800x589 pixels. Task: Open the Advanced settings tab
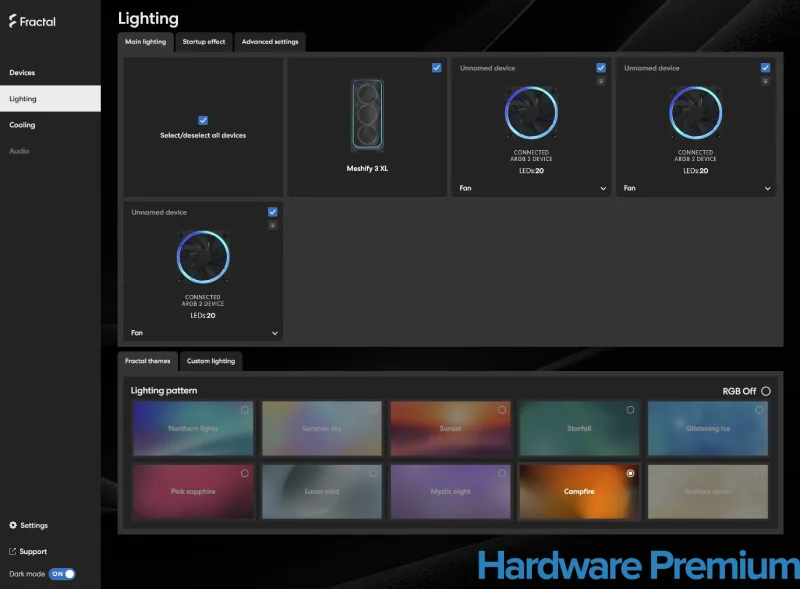270,42
